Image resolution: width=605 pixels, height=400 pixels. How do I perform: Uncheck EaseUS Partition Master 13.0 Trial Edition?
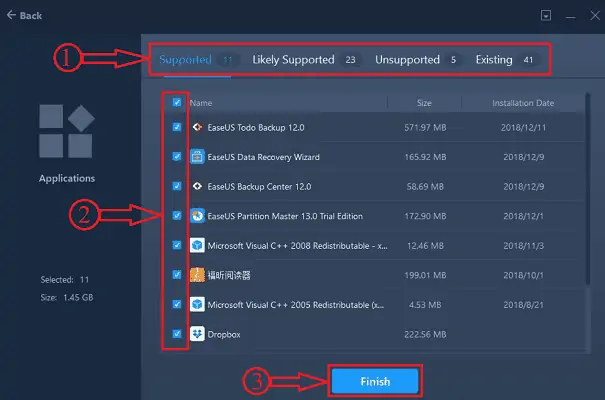pyautogui.click(x=177, y=216)
